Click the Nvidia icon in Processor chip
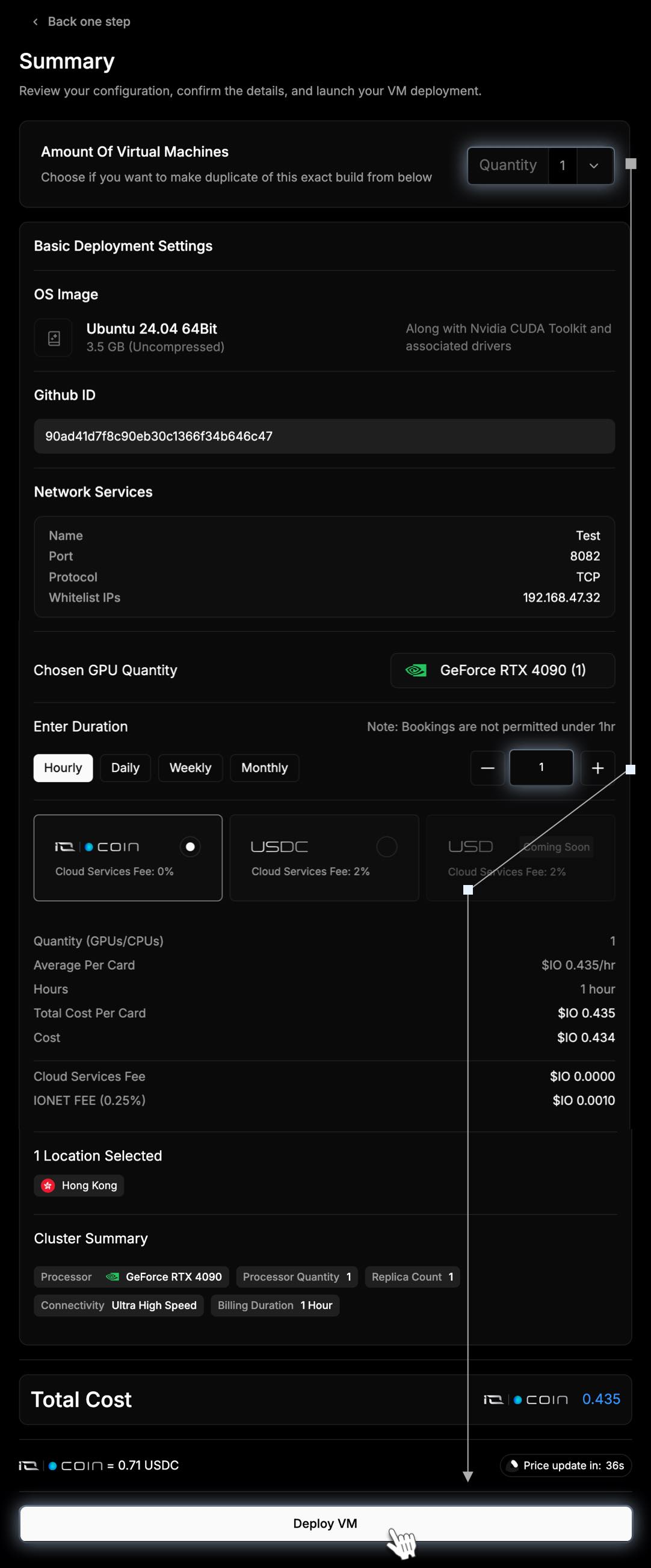651x1568 pixels. pyautogui.click(x=112, y=1276)
